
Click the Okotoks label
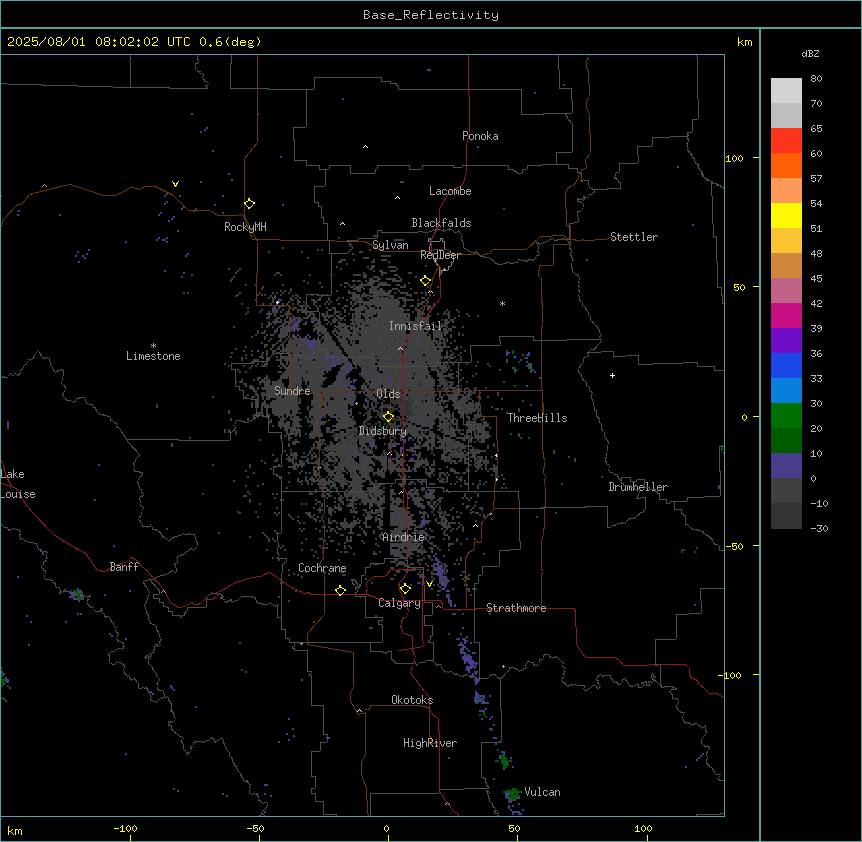[412, 700]
